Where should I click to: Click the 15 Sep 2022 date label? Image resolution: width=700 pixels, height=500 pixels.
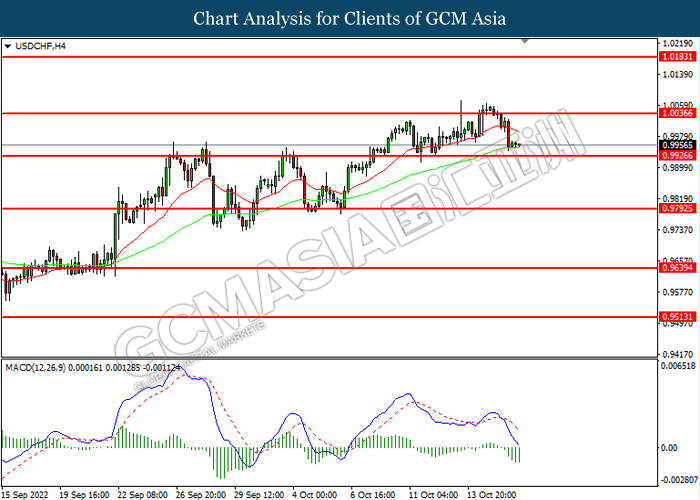26,495
